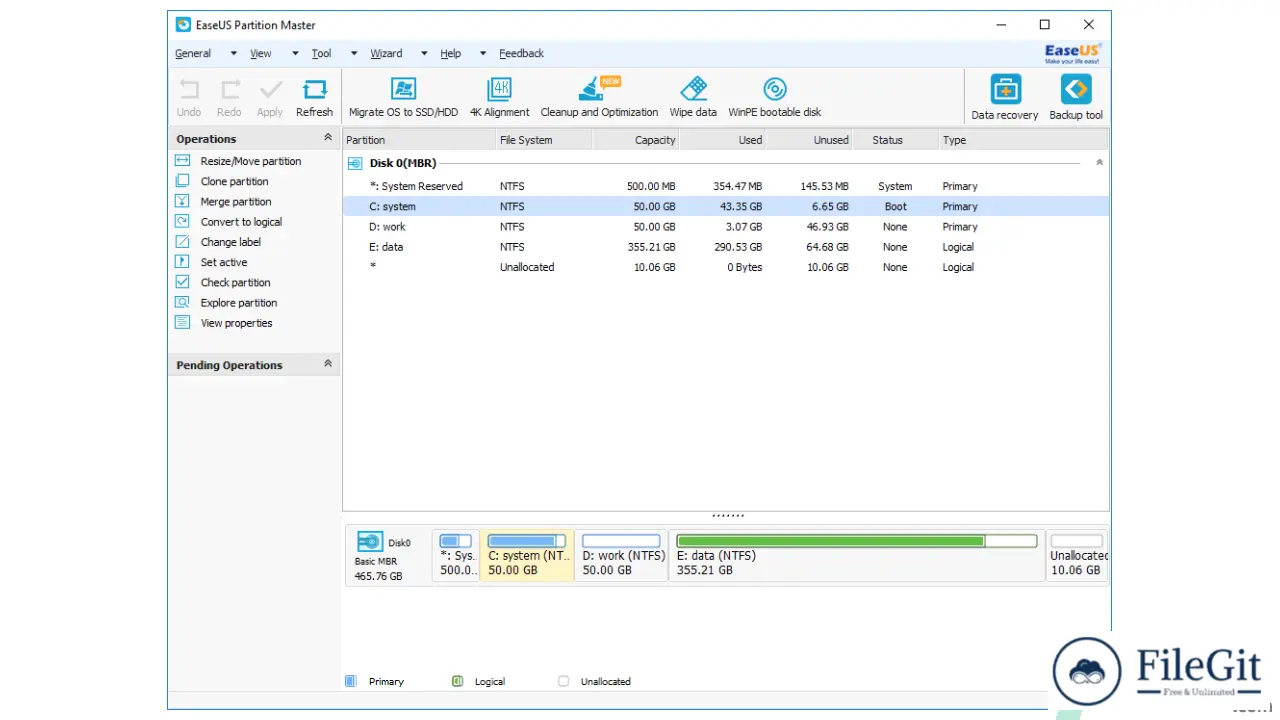Click the panel splitter dots handle
Image resolution: width=1280 pixels, height=720 pixels.
tap(728, 516)
